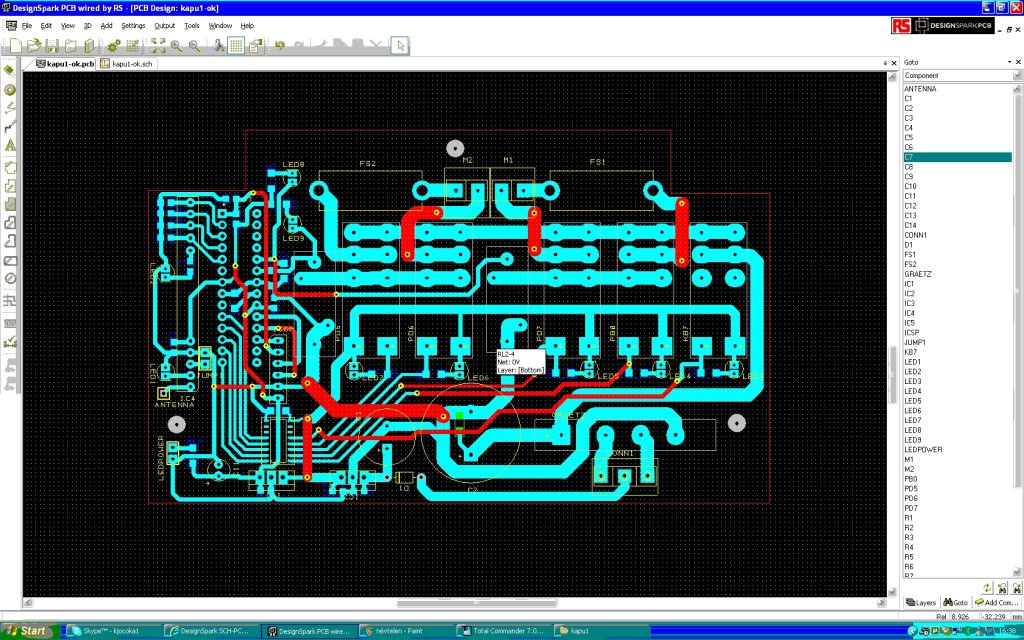Viewport: 1024px width, 640px height.
Task: Toggle the grid display toolbar button
Action: click(236, 46)
